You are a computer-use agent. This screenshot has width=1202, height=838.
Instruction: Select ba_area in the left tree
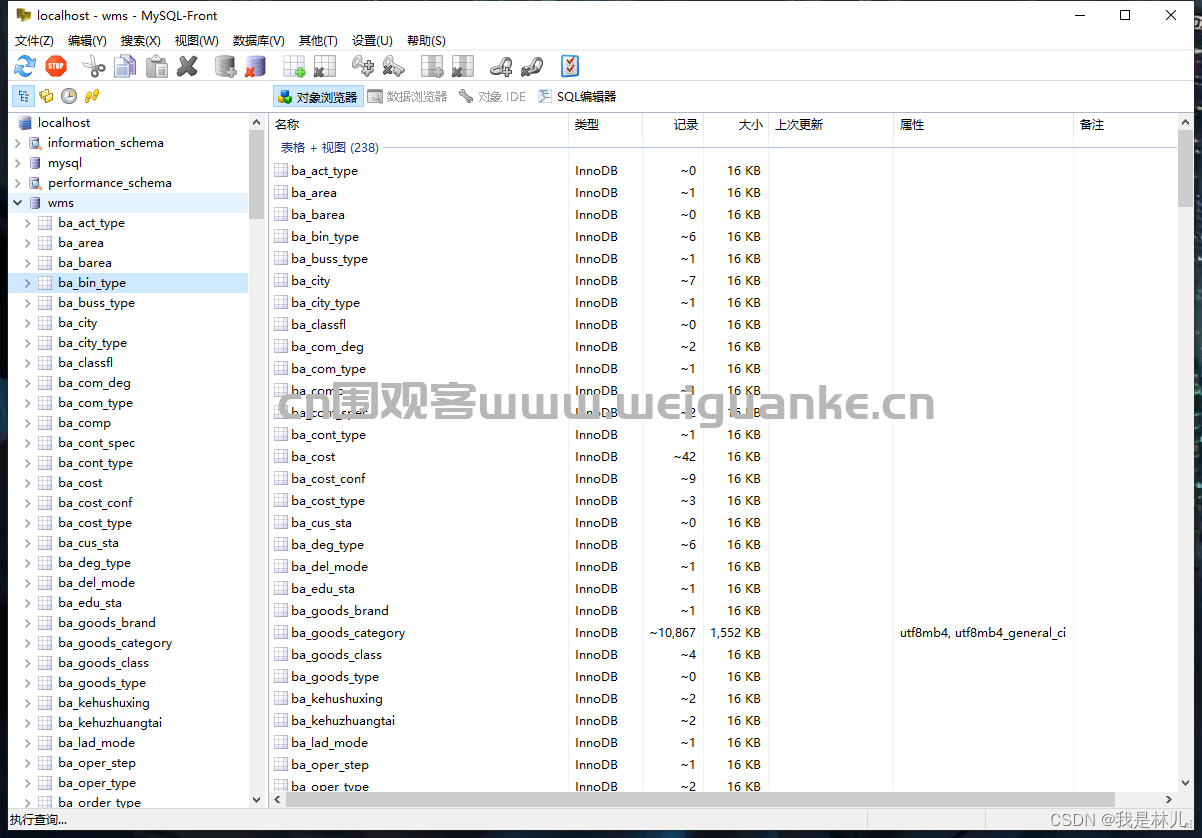(81, 243)
